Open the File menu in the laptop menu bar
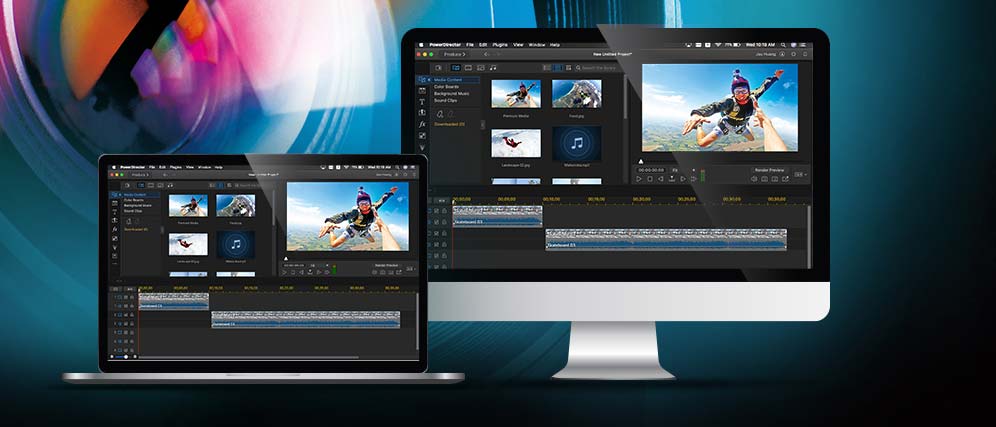996x427 pixels. (150, 167)
